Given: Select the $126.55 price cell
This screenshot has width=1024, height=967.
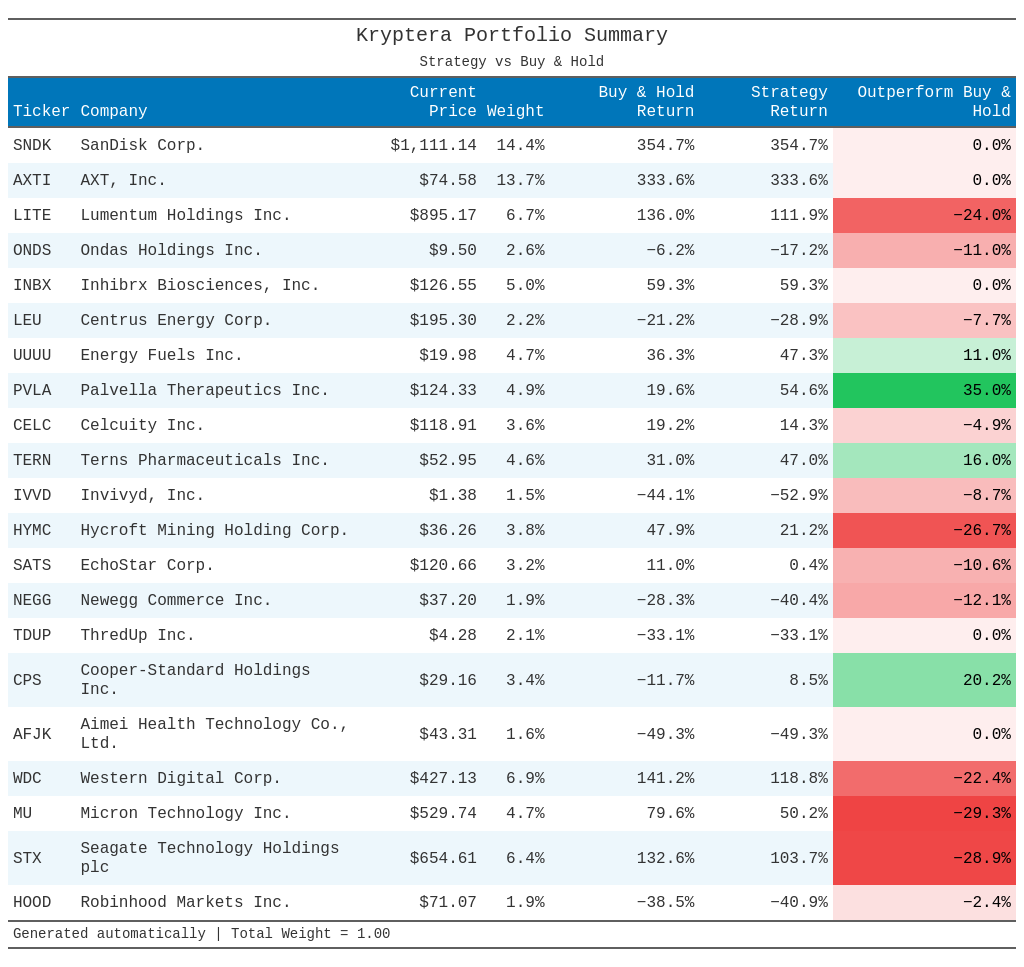Looking at the screenshot, I should pos(443,285).
